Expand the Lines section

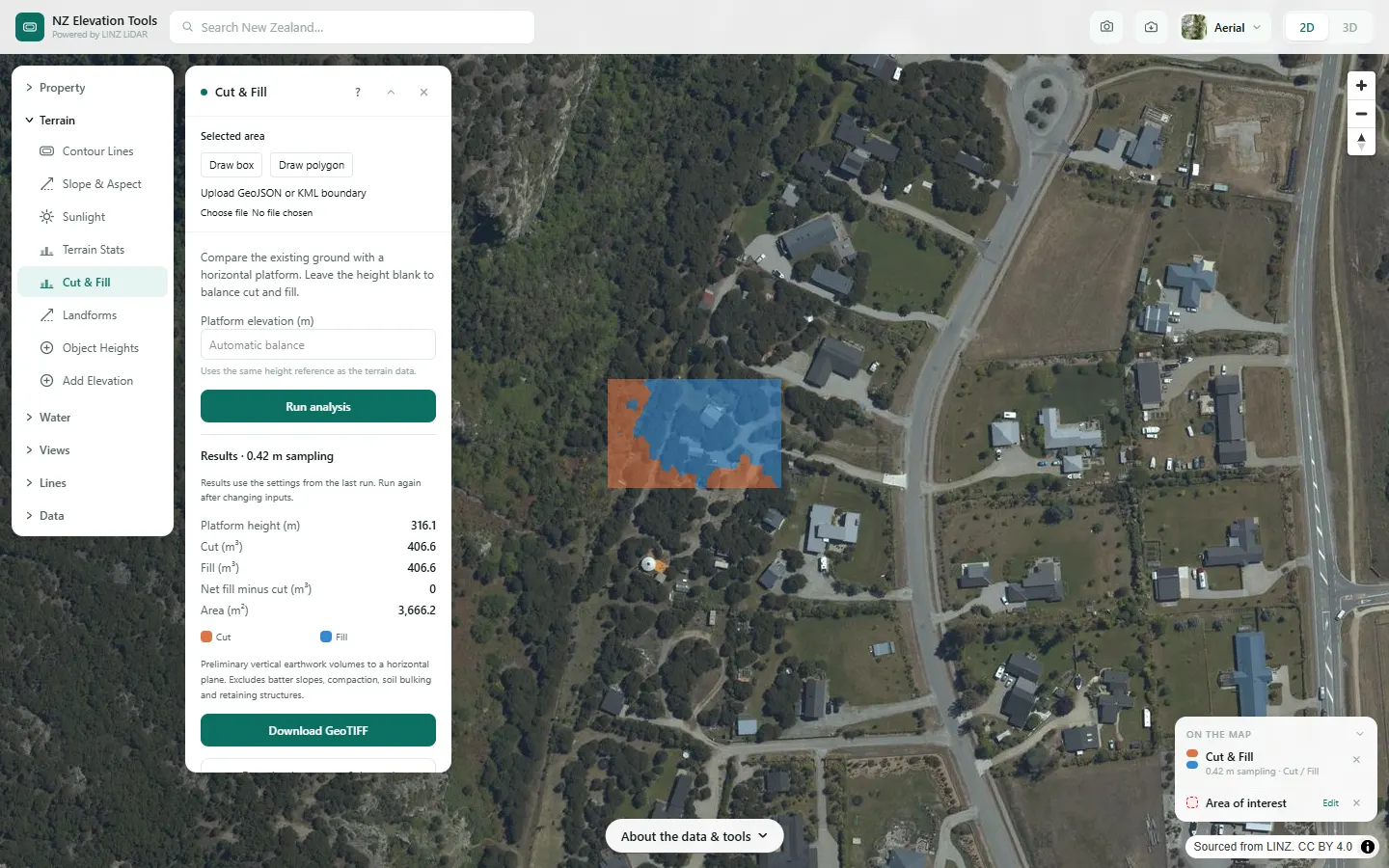click(x=93, y=483)
